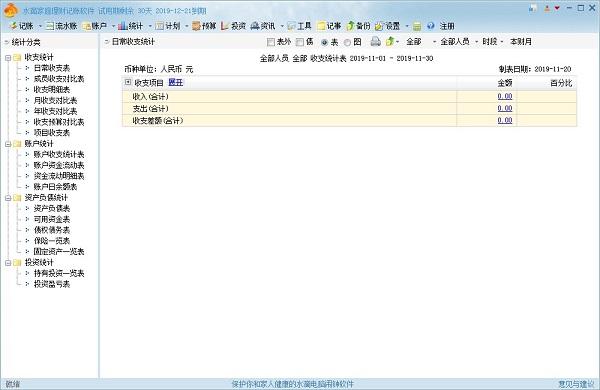Click the 意见与建议 link in status bar

(576, 383)
